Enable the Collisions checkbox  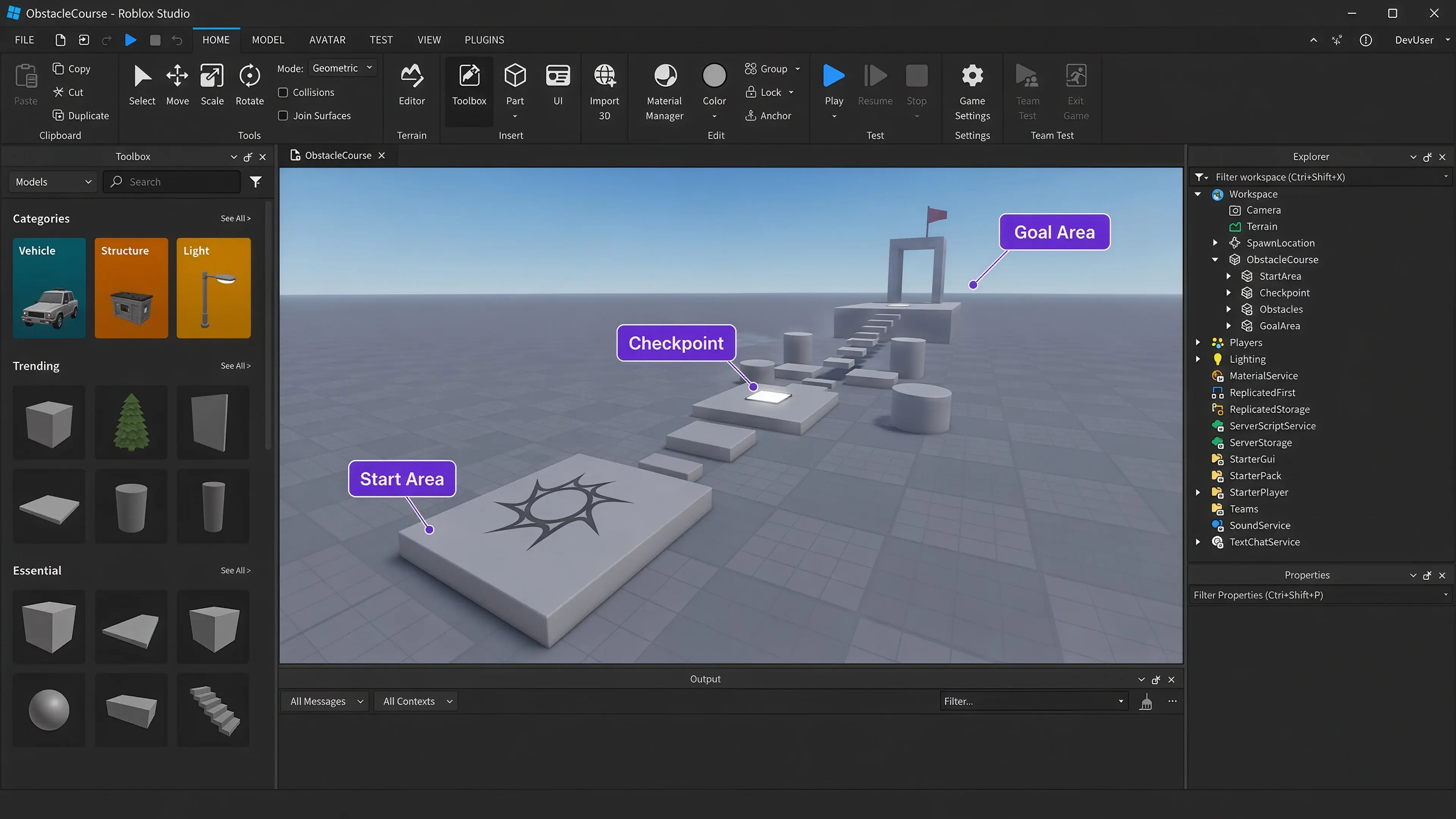(283, 92)
